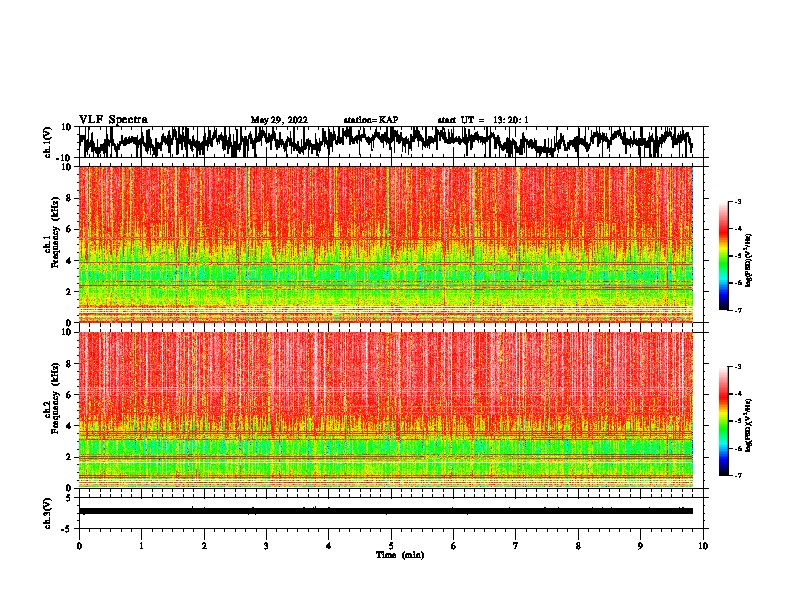Click the time axis tick label "3"
This screenshot has height=612, width=792.
266,546
